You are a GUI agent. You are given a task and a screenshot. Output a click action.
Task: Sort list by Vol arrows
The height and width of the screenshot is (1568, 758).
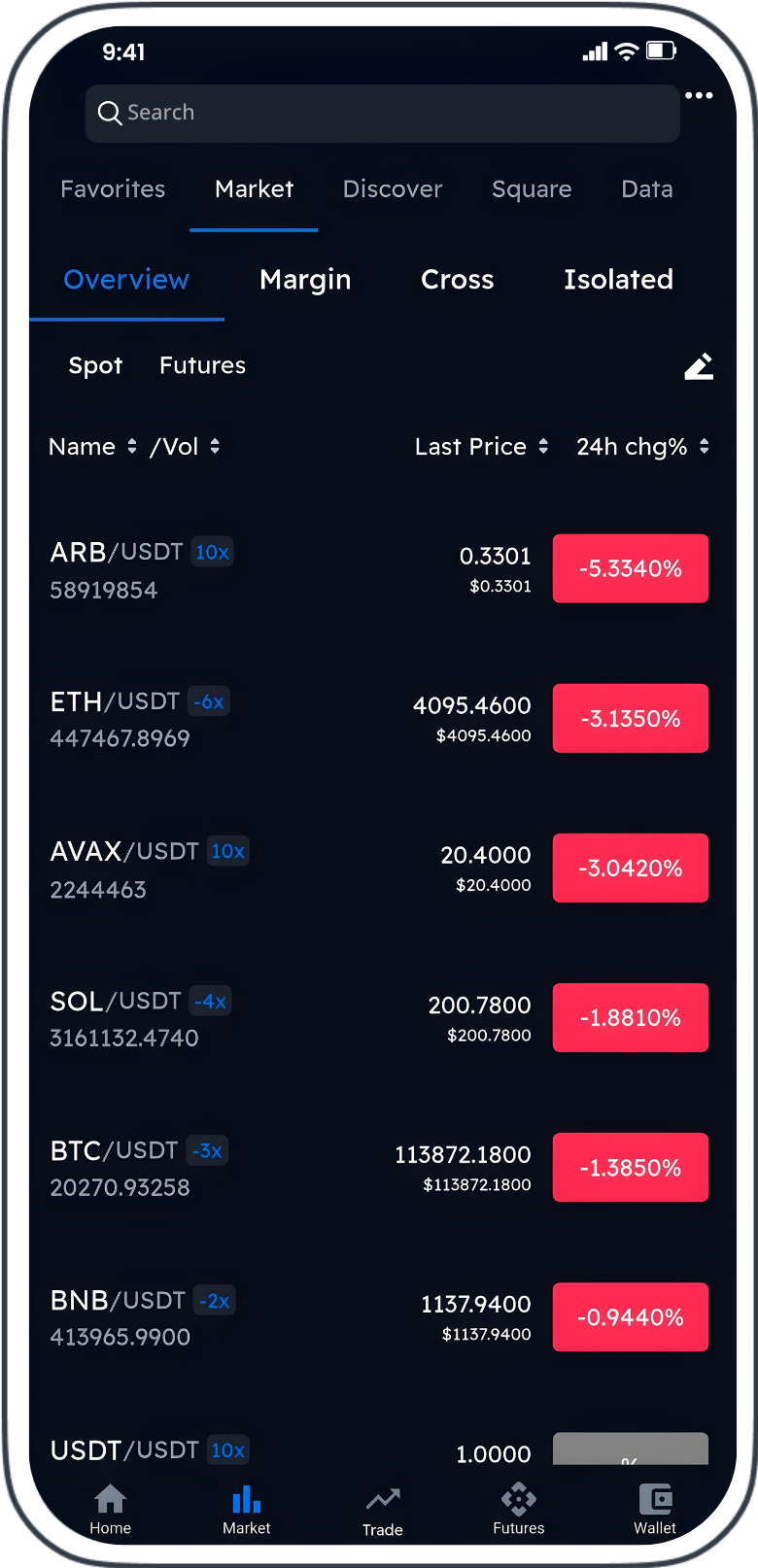click(215, 446)
